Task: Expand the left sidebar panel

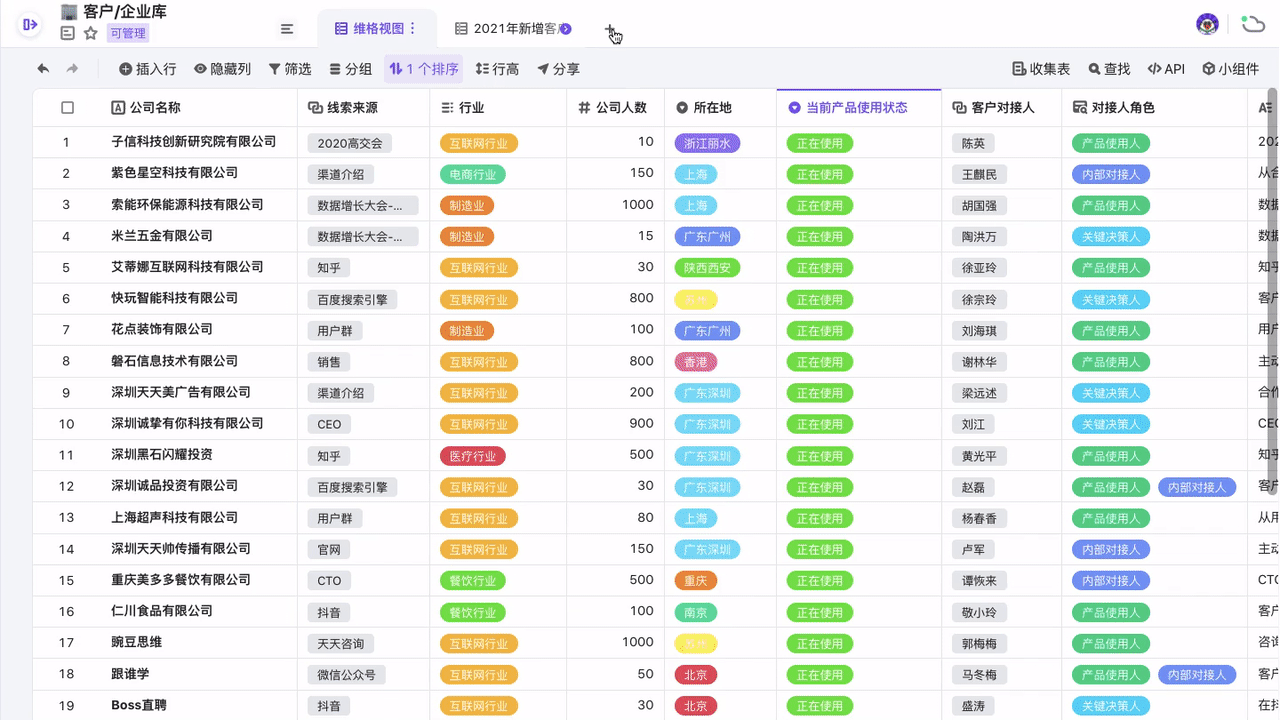Action: point(30,24)
